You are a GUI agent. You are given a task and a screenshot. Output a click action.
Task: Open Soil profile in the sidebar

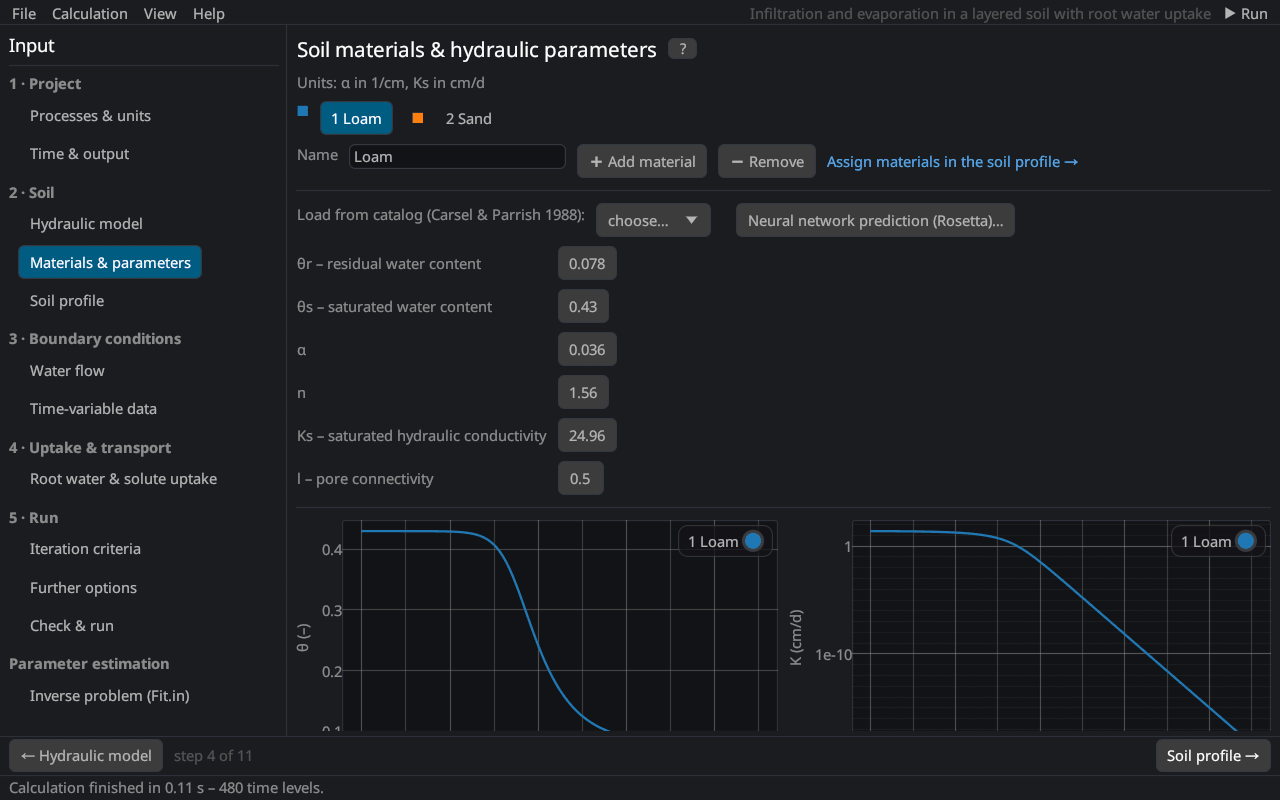[67, 300]
